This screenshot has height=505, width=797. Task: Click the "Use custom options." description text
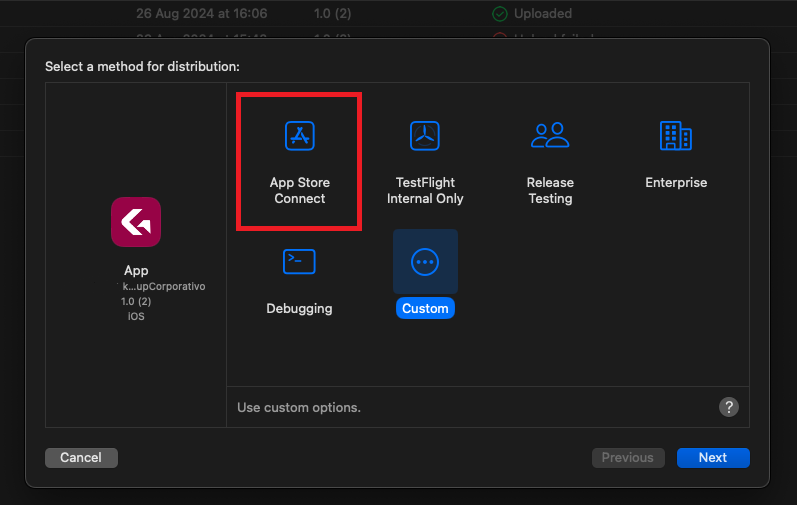[x=299, y=407]
